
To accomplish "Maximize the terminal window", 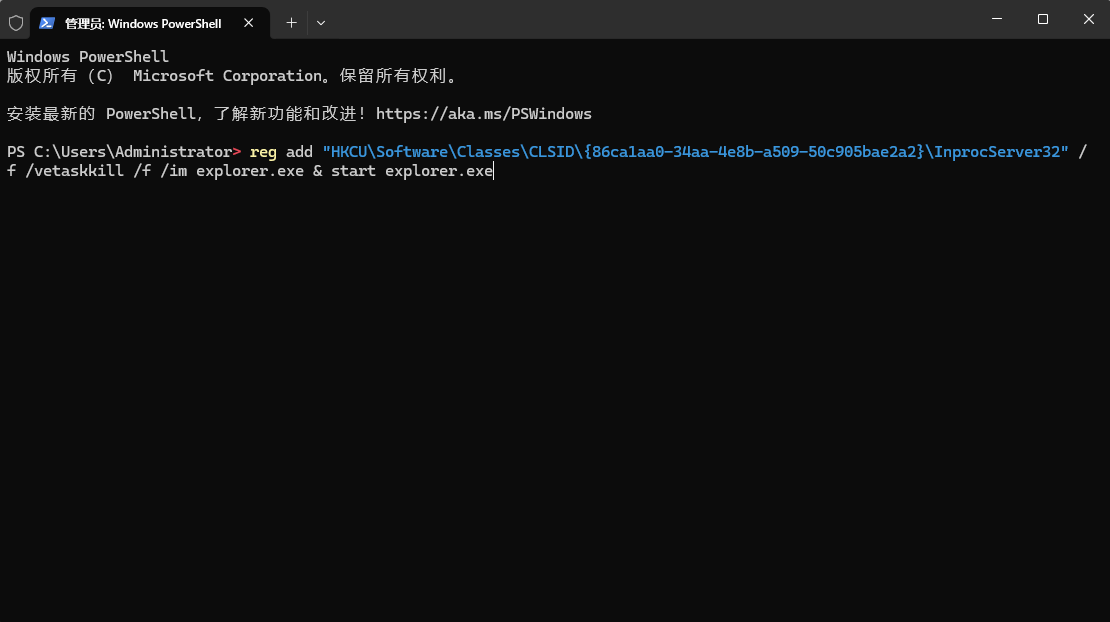I will pyautogui.click(x=1043, y=19).
